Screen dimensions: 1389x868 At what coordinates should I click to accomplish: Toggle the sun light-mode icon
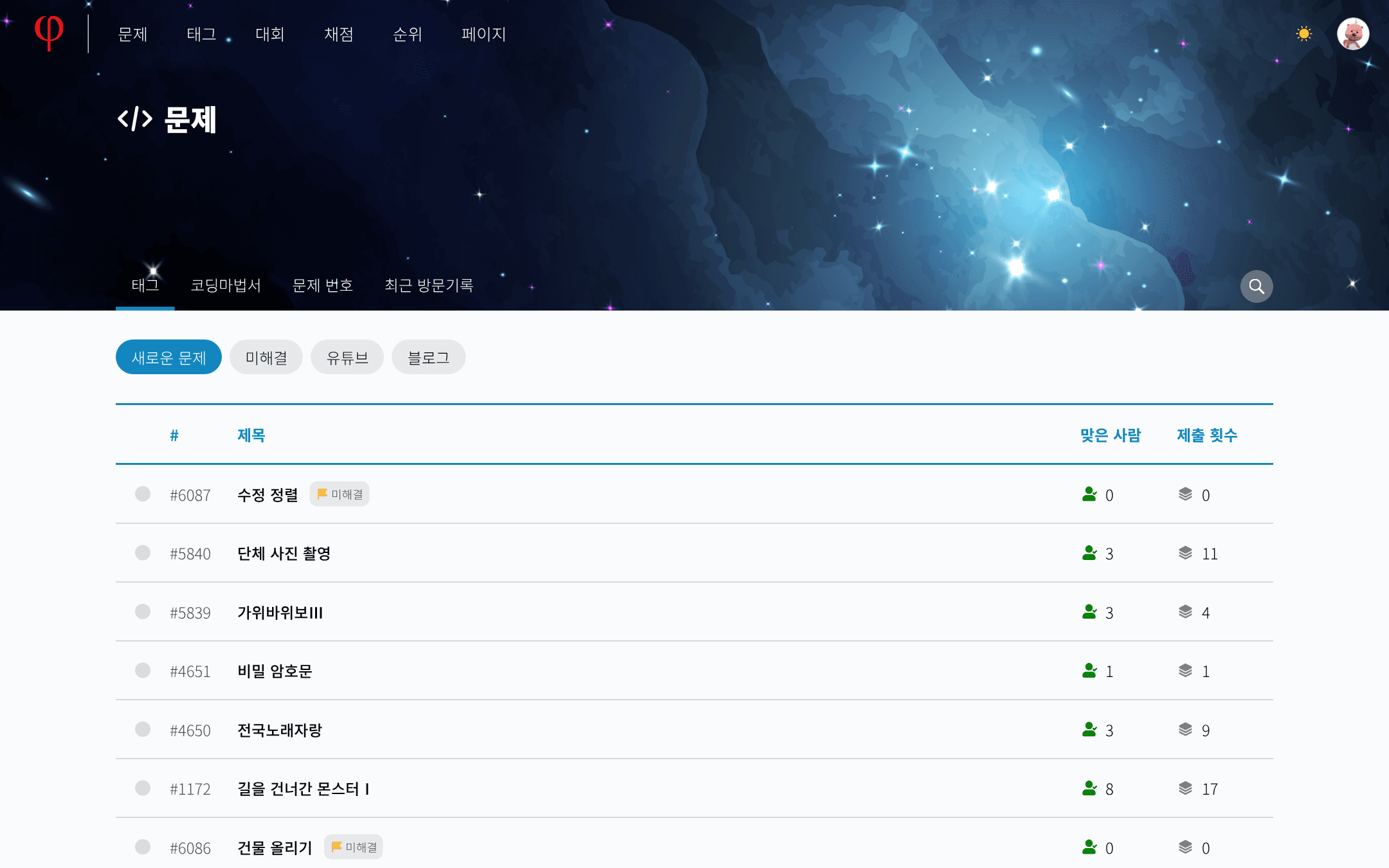1304,33
